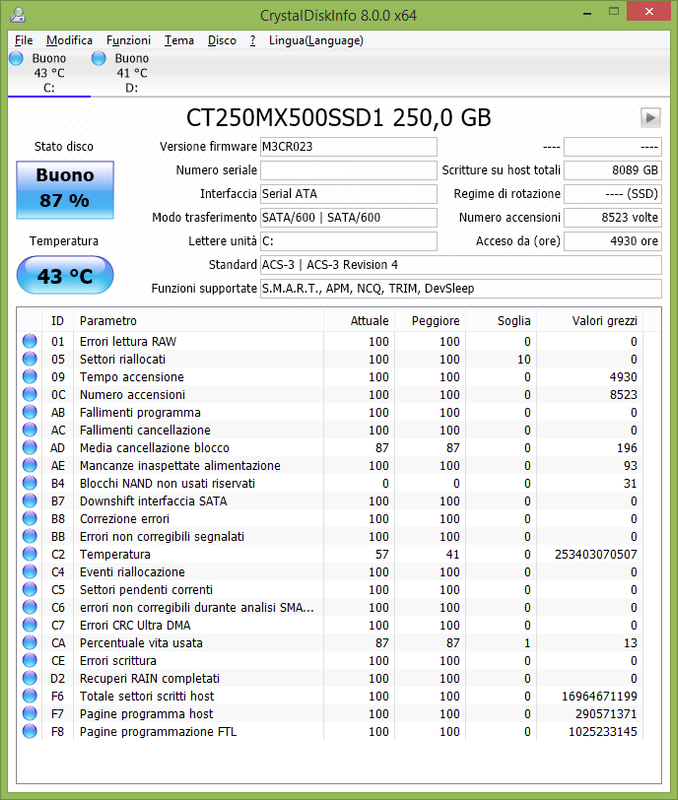Click the Buono 87 % health status button

[65, 190]
